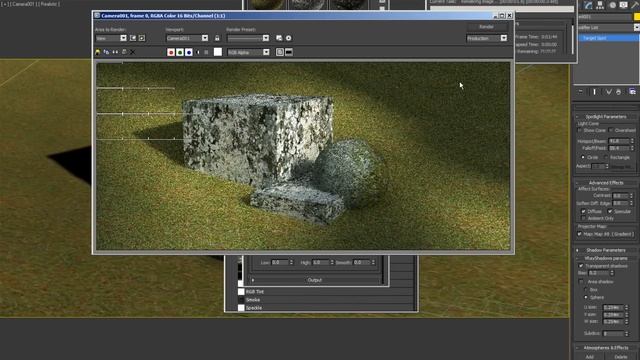640x360 pixels.
Task: Select the Circle radio button
Action: click(x=583, y=157)
